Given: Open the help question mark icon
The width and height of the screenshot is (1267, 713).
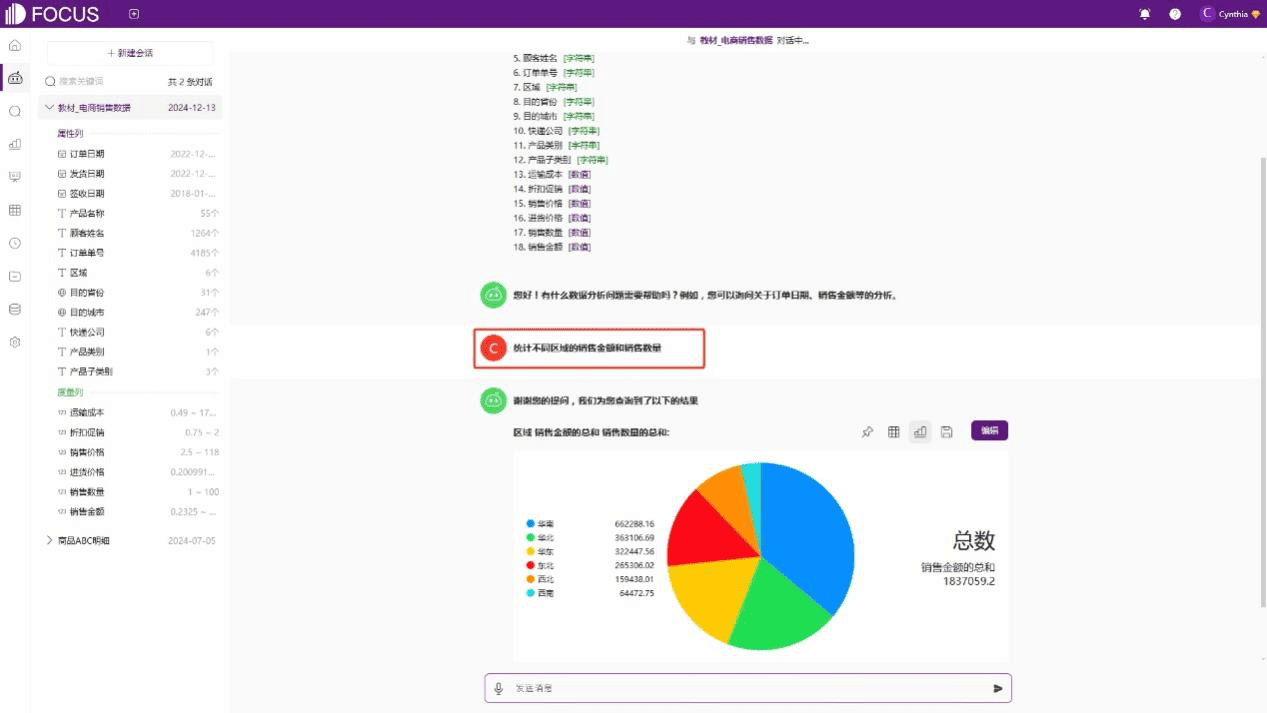Looking at the screenshot, I should [1175, 14].
